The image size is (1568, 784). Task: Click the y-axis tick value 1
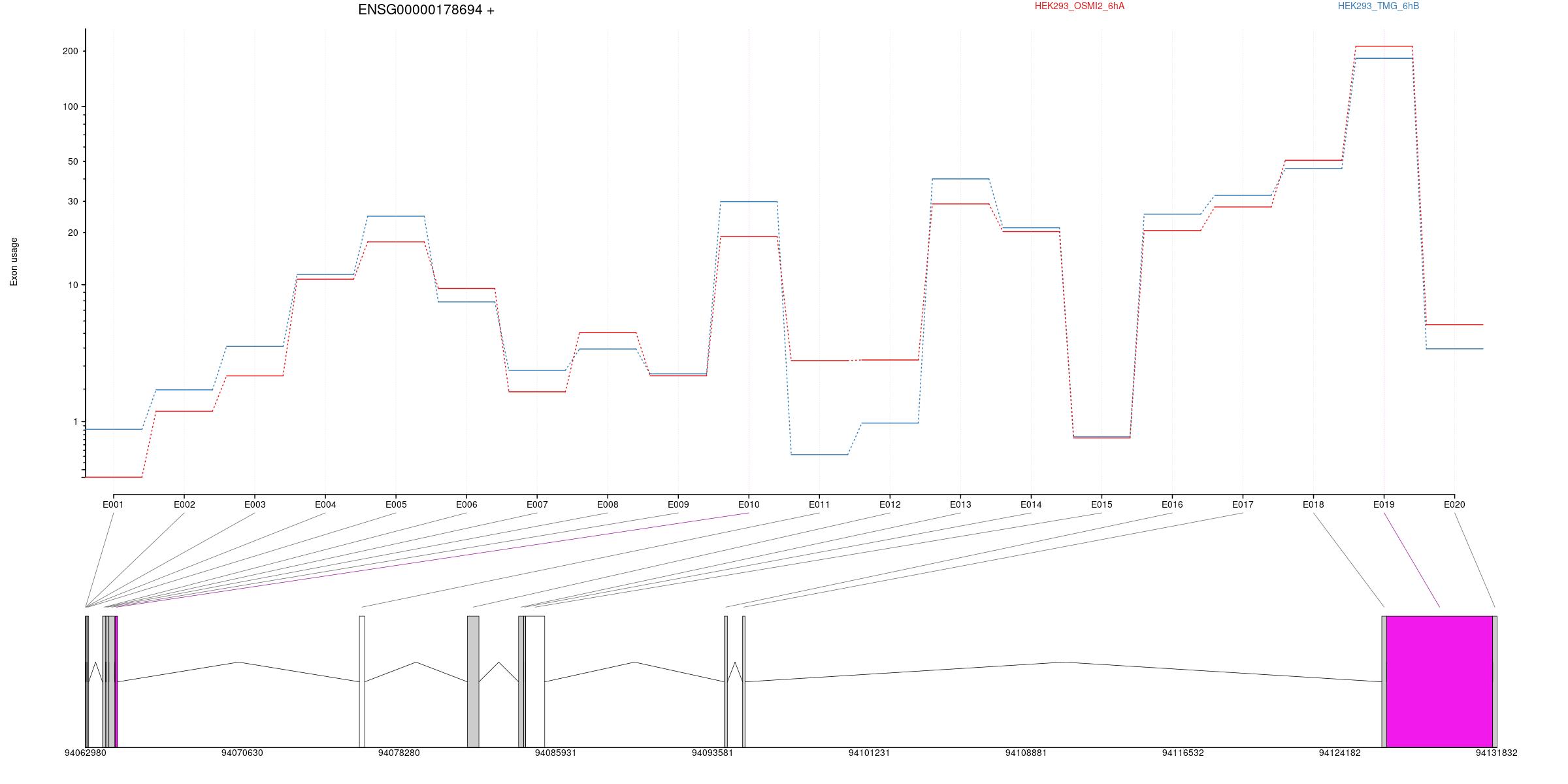point(75,422)
